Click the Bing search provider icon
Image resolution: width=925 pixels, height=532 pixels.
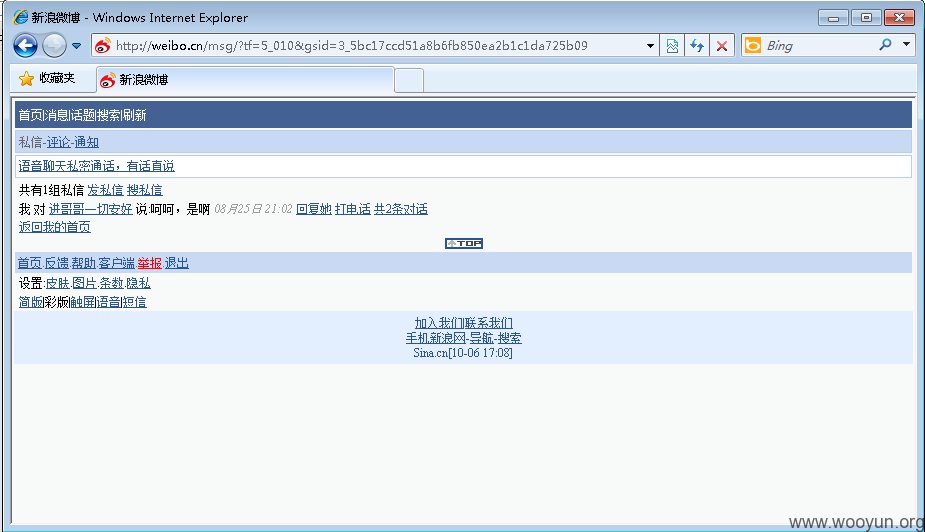(753, 45)
